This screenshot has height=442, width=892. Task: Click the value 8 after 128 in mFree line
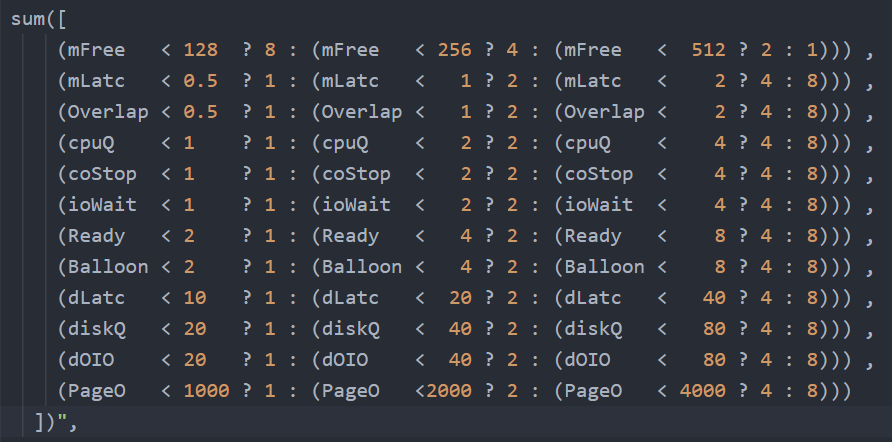tap(270, 50)
